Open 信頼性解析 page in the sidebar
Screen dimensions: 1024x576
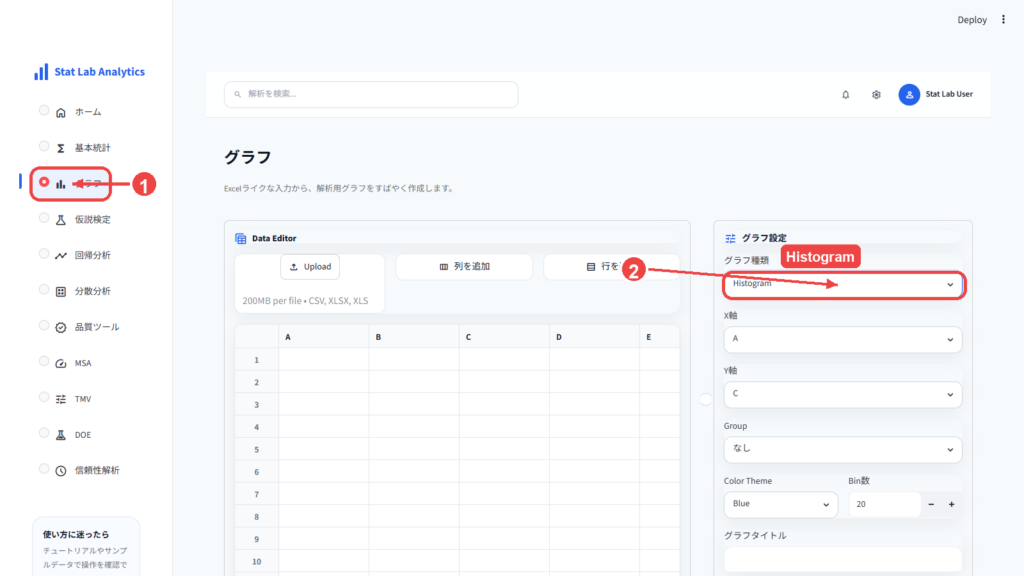[97, 470]
